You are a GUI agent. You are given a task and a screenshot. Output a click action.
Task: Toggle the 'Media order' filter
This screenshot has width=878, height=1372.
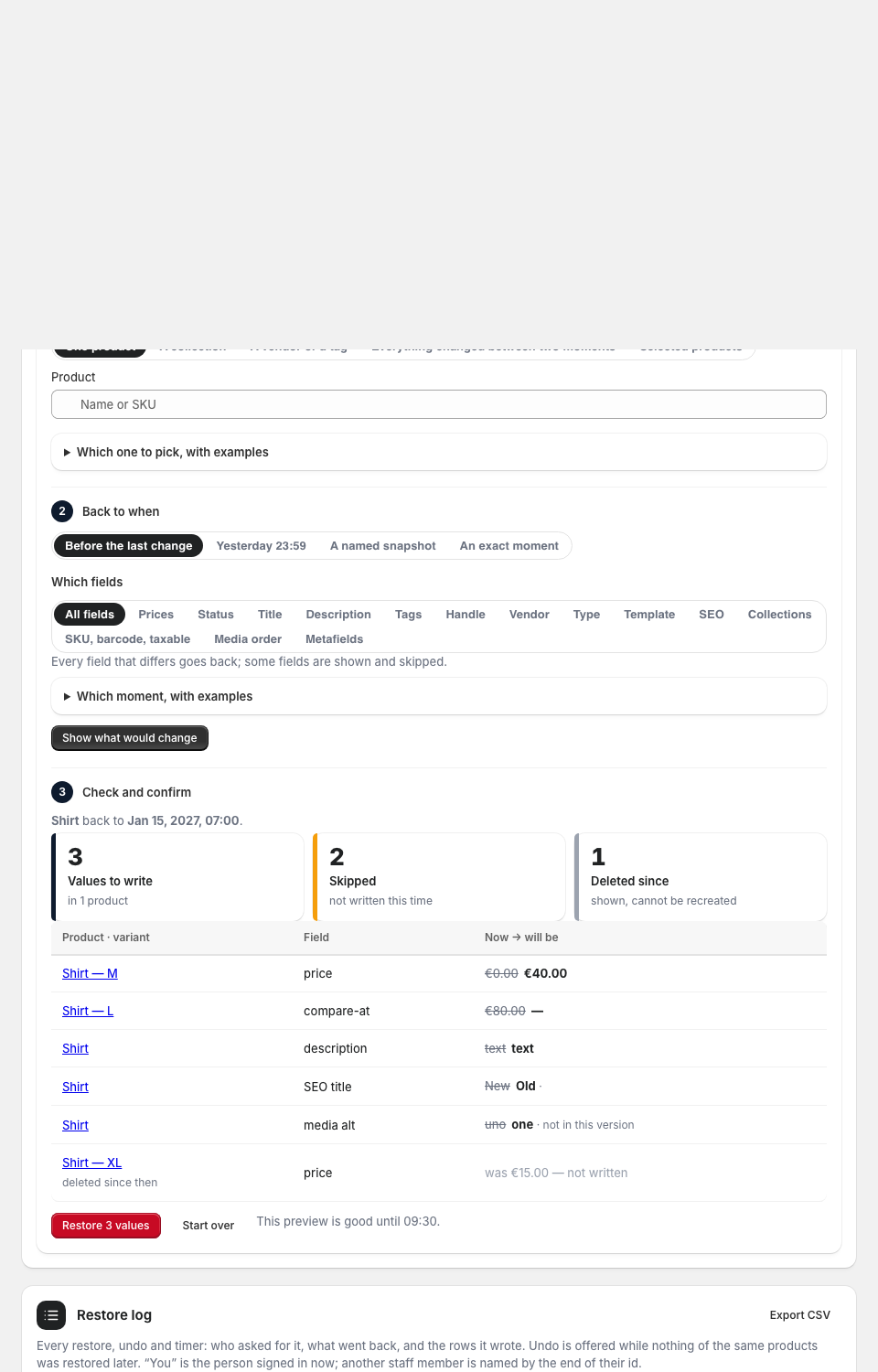coord(248,639)
